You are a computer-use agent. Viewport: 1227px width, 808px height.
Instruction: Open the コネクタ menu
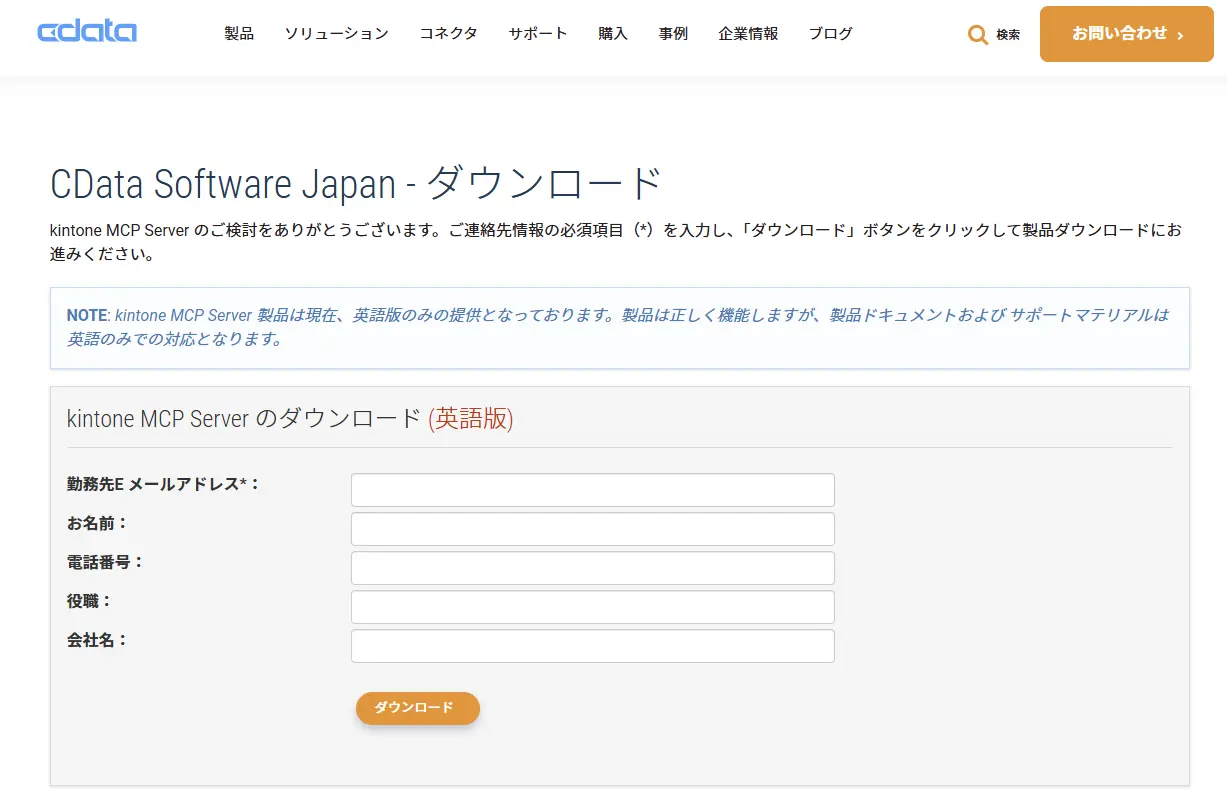[448, 34]
